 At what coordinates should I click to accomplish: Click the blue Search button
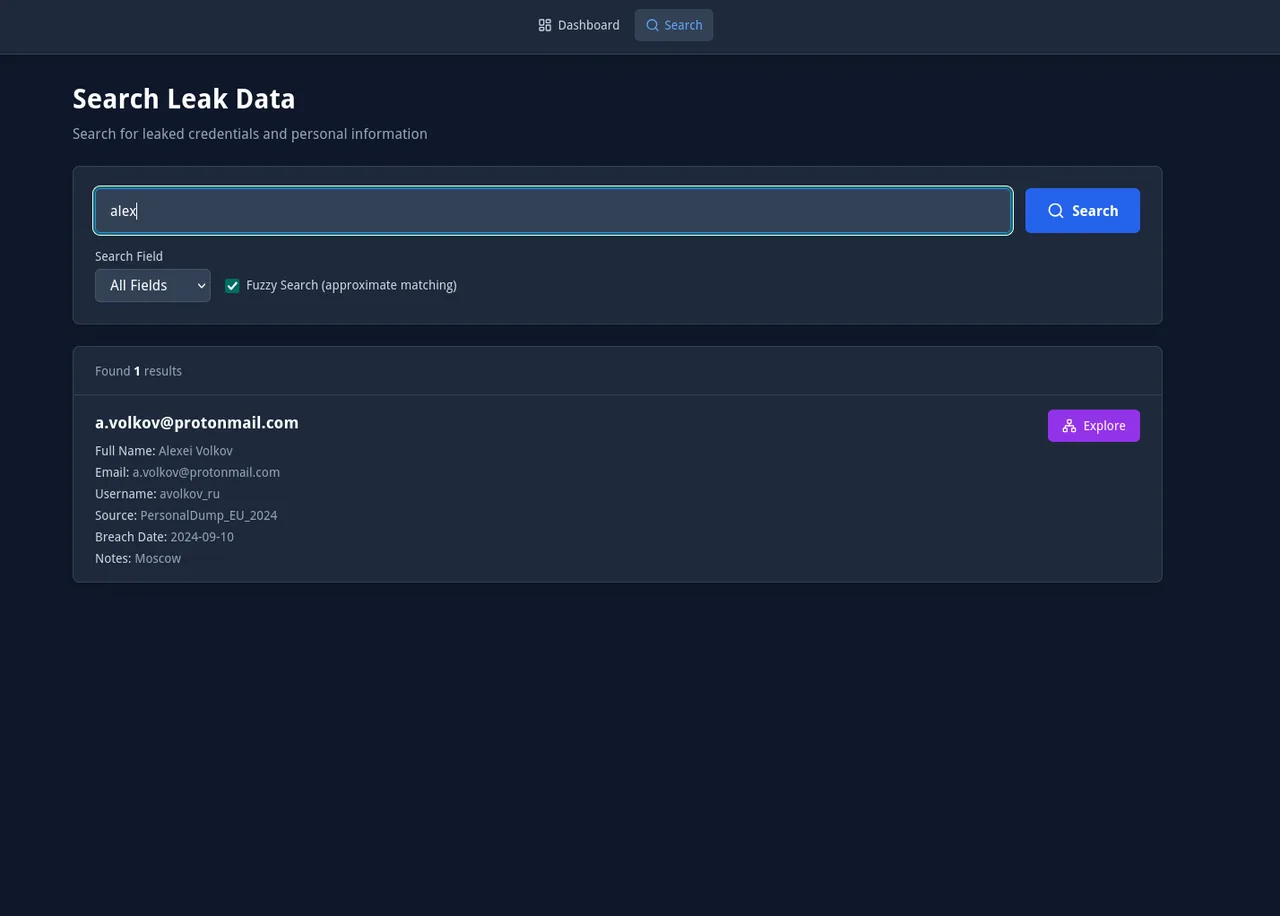point(1082,211)
